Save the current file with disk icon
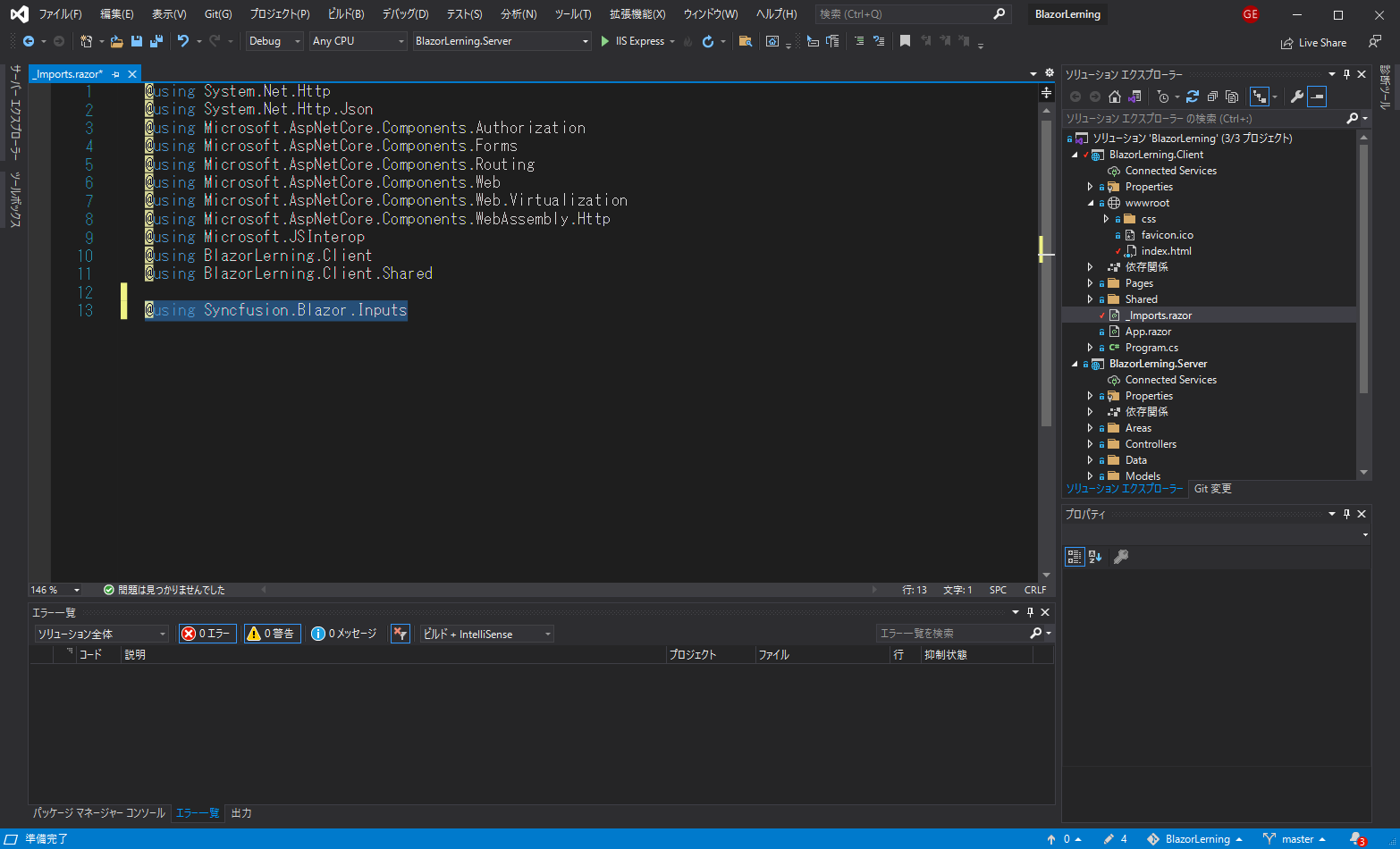 click(x=137, y=41)
